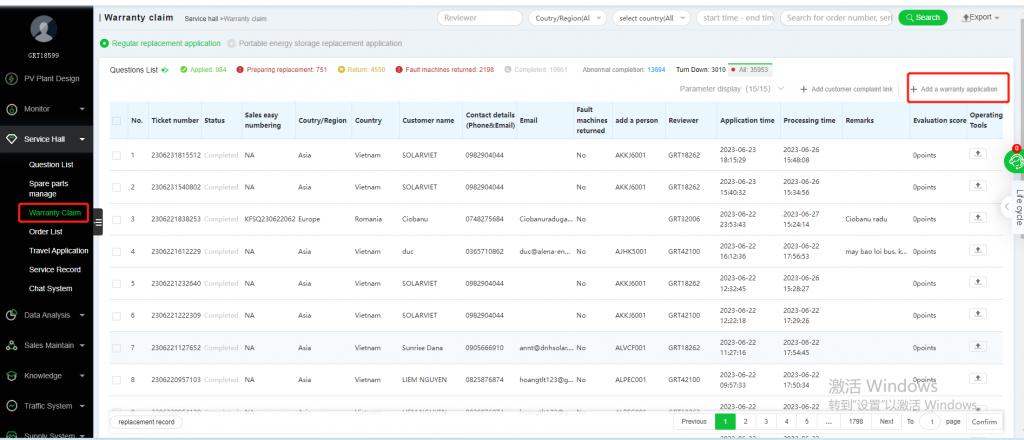Open the Coutry/Region filter dropdown
Image resolution: width=1024 pixels, height=440 pixels.
568,18
